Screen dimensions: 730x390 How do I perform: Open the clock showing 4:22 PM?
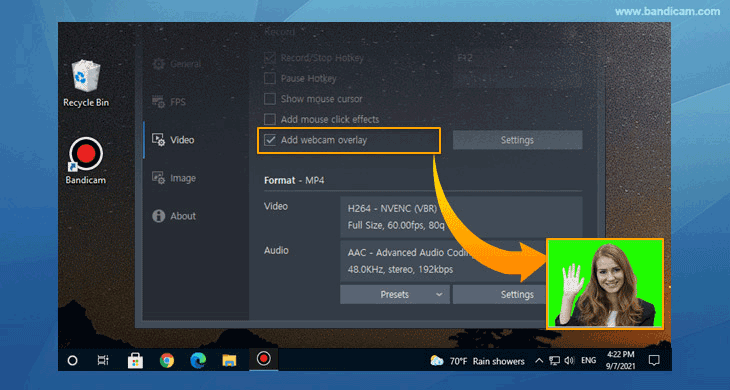tap(620, 361)
